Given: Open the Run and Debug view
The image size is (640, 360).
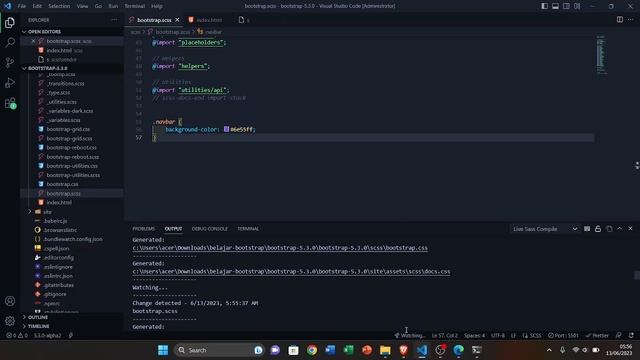Looking at the screenshot, I should (x=10, y=82).
